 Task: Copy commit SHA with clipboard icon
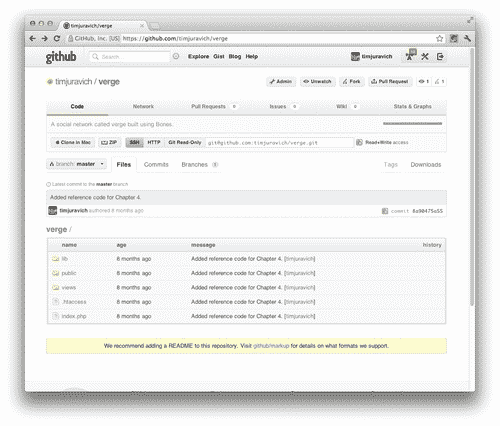[385, 211]
